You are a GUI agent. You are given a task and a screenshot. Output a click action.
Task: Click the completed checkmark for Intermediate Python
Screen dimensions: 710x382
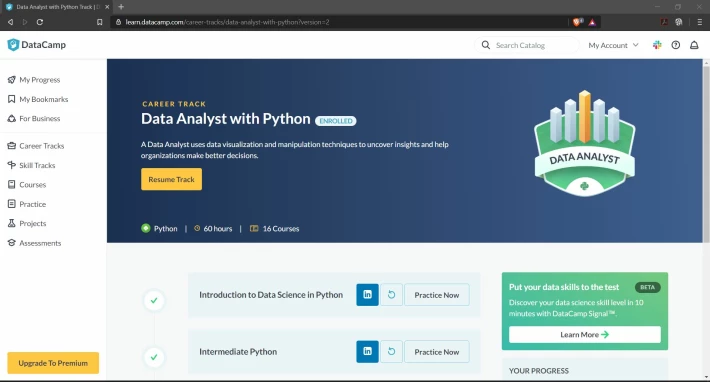pyautogui.click(x=154, y=358)
